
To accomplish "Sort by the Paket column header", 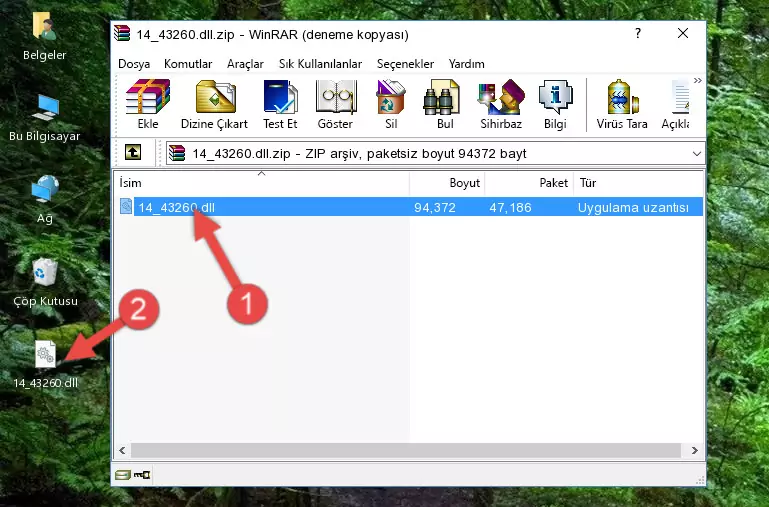I will [x=529, y=183].
